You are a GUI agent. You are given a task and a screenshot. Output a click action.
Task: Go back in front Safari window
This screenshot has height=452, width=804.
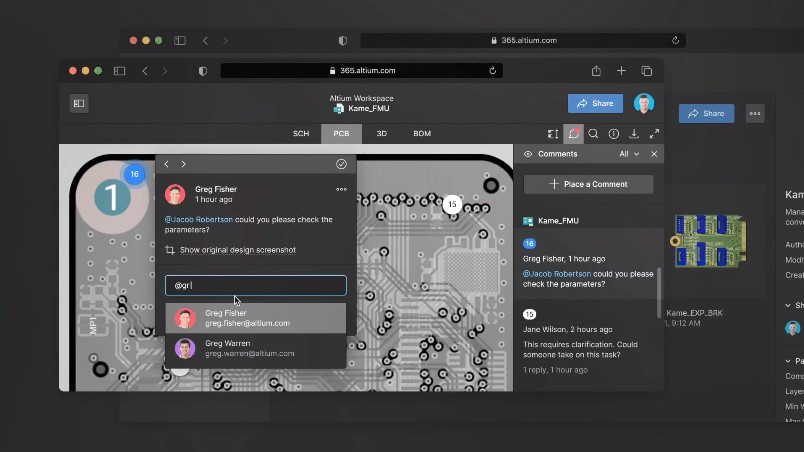click(x=145, y=71)
